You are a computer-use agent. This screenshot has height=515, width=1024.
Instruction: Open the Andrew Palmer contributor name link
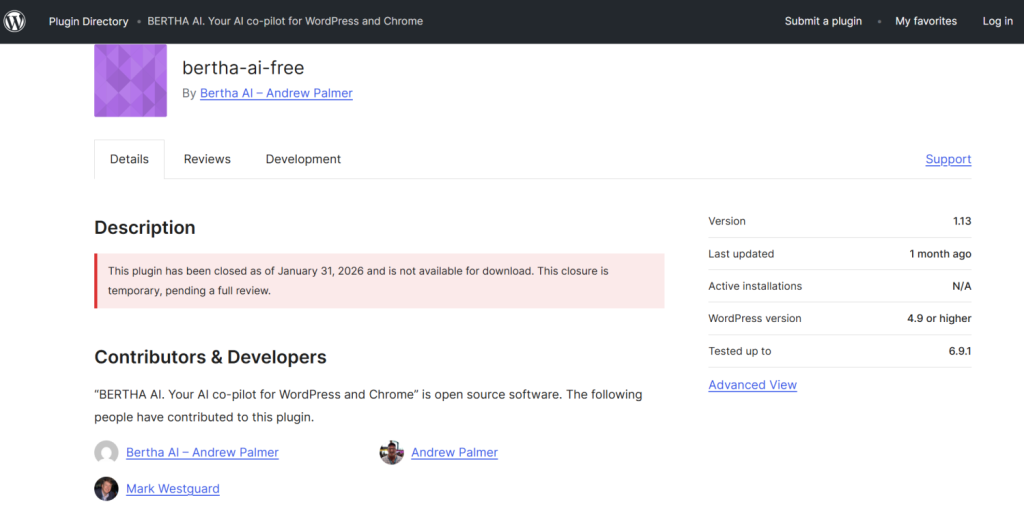tap(454, 453)
